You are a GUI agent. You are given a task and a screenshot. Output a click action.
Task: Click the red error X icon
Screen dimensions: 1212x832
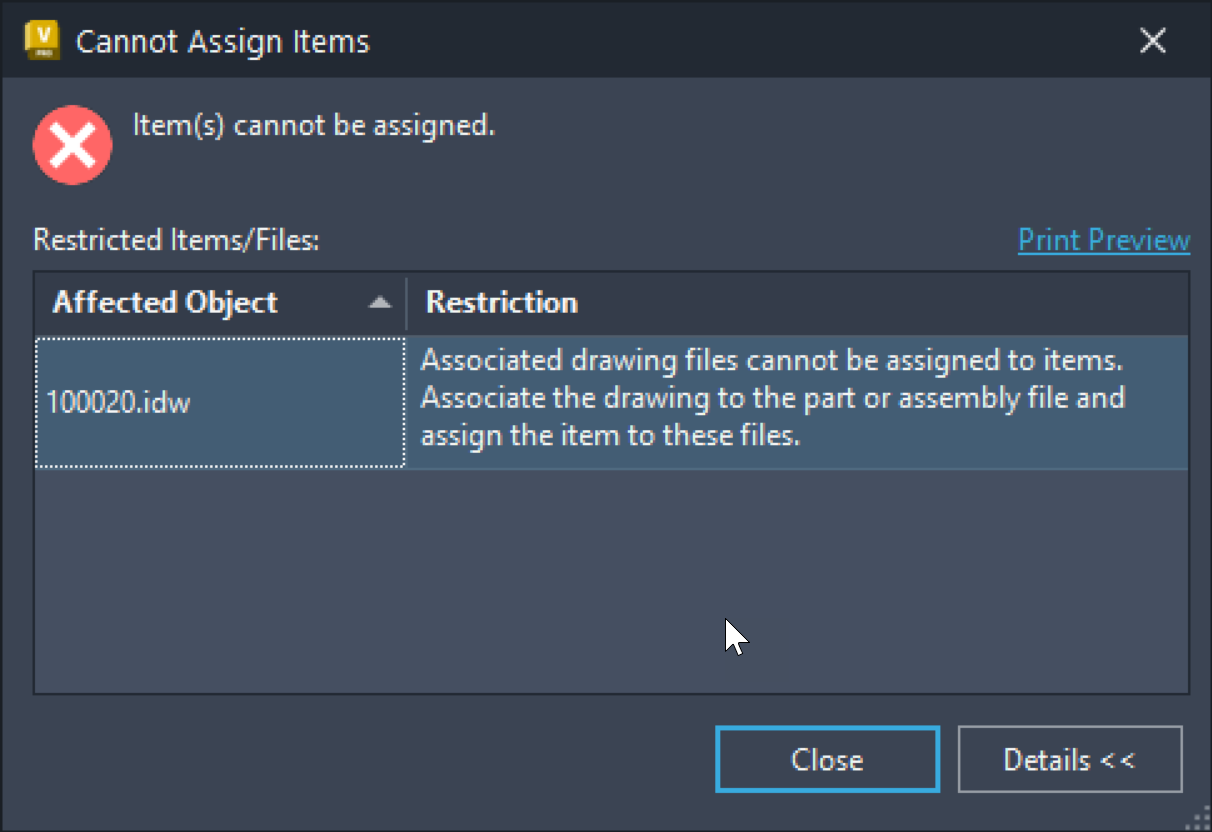coord(72,145)
